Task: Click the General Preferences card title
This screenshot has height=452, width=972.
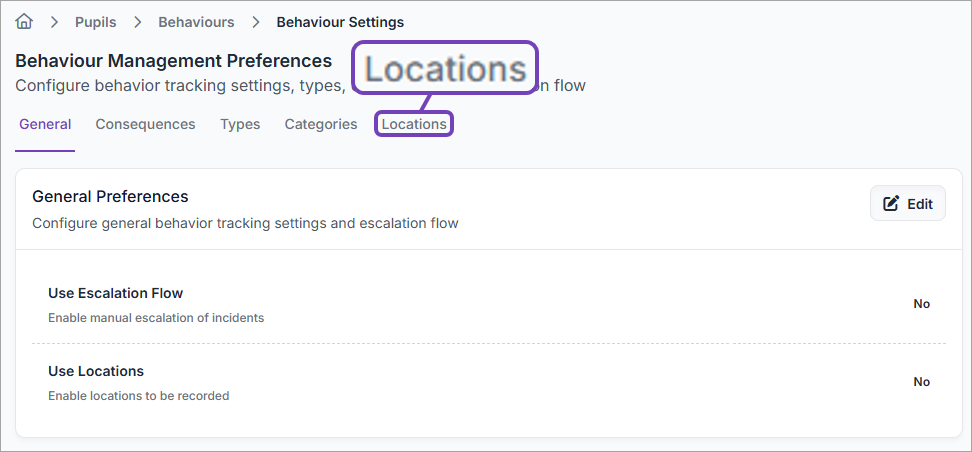Action: [x=110, y=196]
